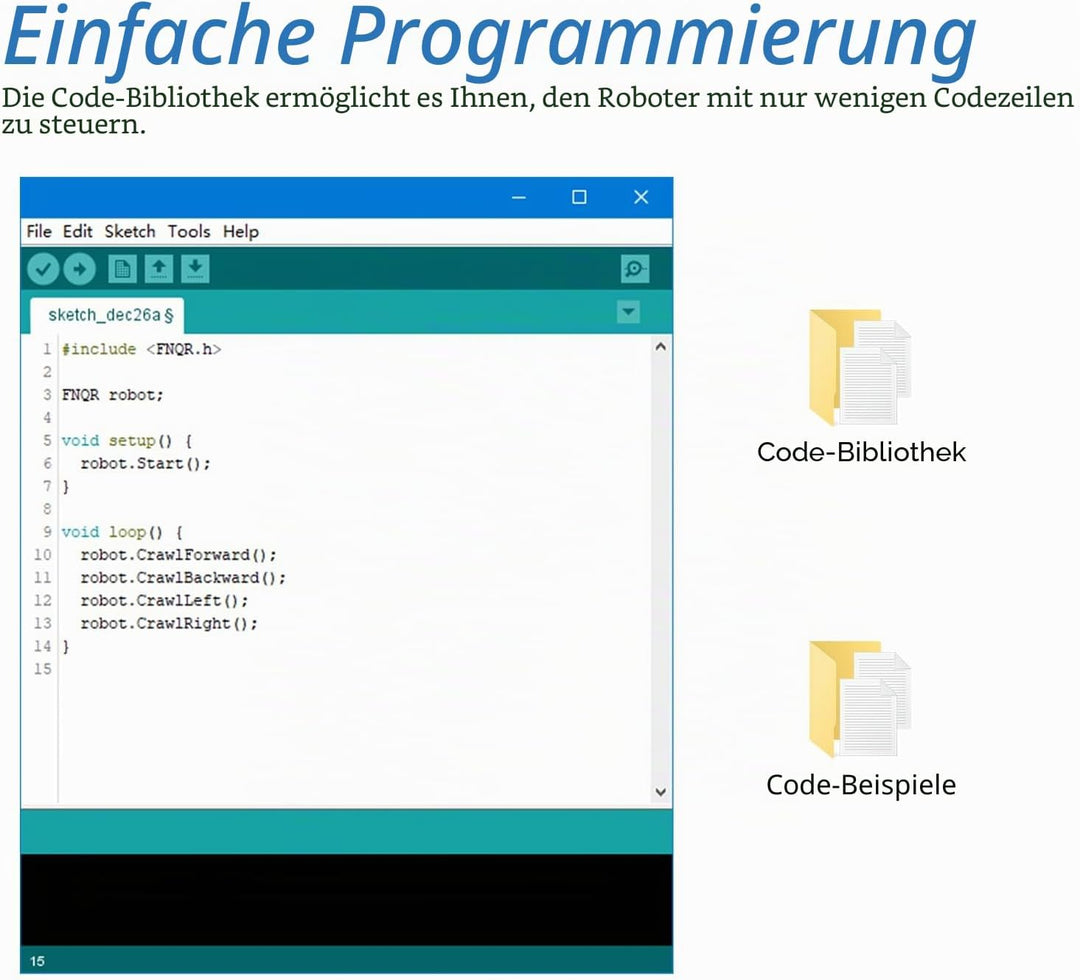Click the editor scrollbar up arrow

coord(661,347)
